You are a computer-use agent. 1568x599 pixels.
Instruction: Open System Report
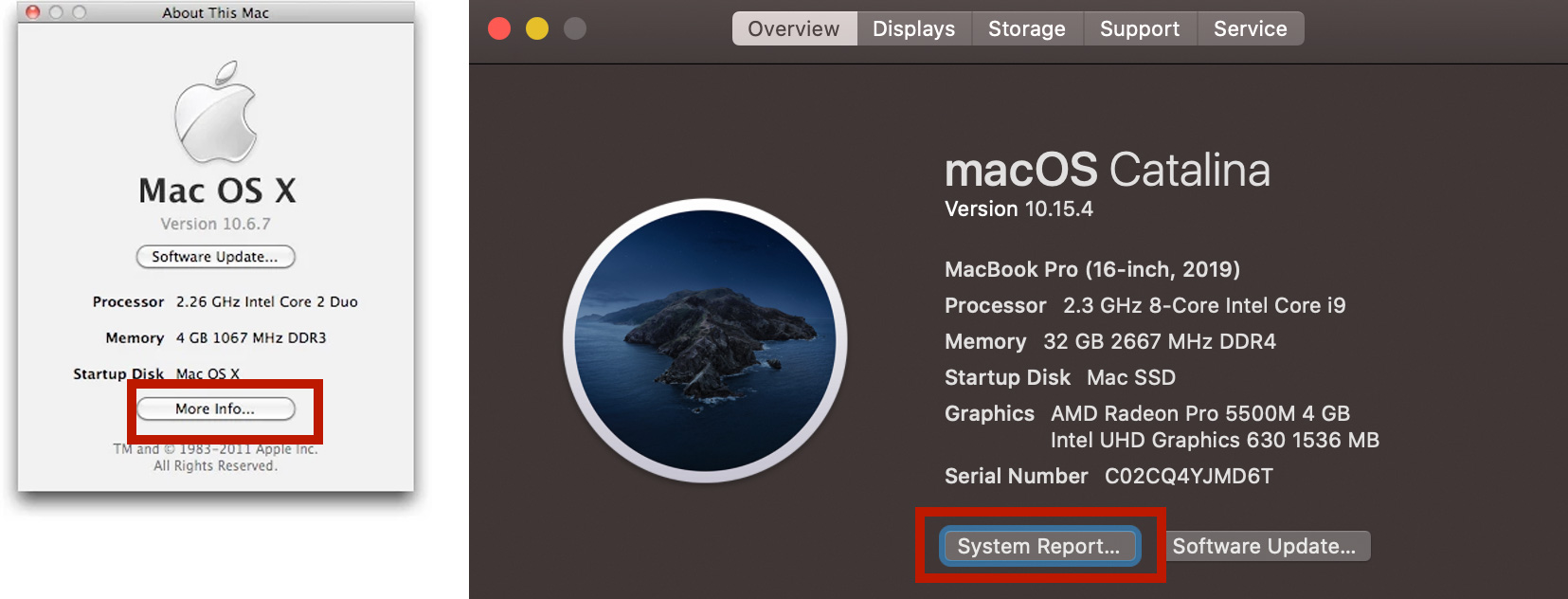coord(1038,546)
